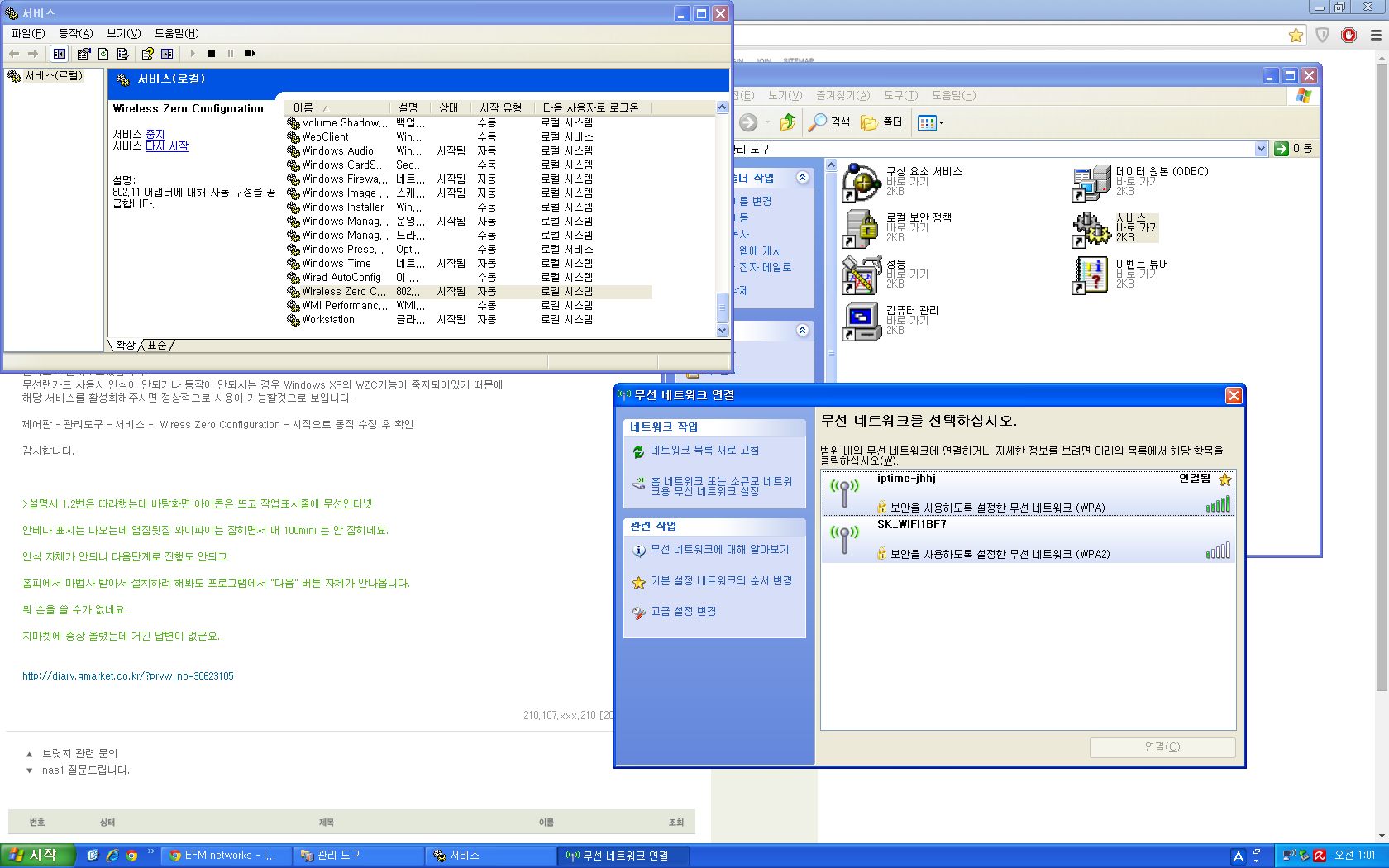This screenshot has height=868, width=1389.
Task: Open the browser's main menu icon
Action: coord(1376,35)
